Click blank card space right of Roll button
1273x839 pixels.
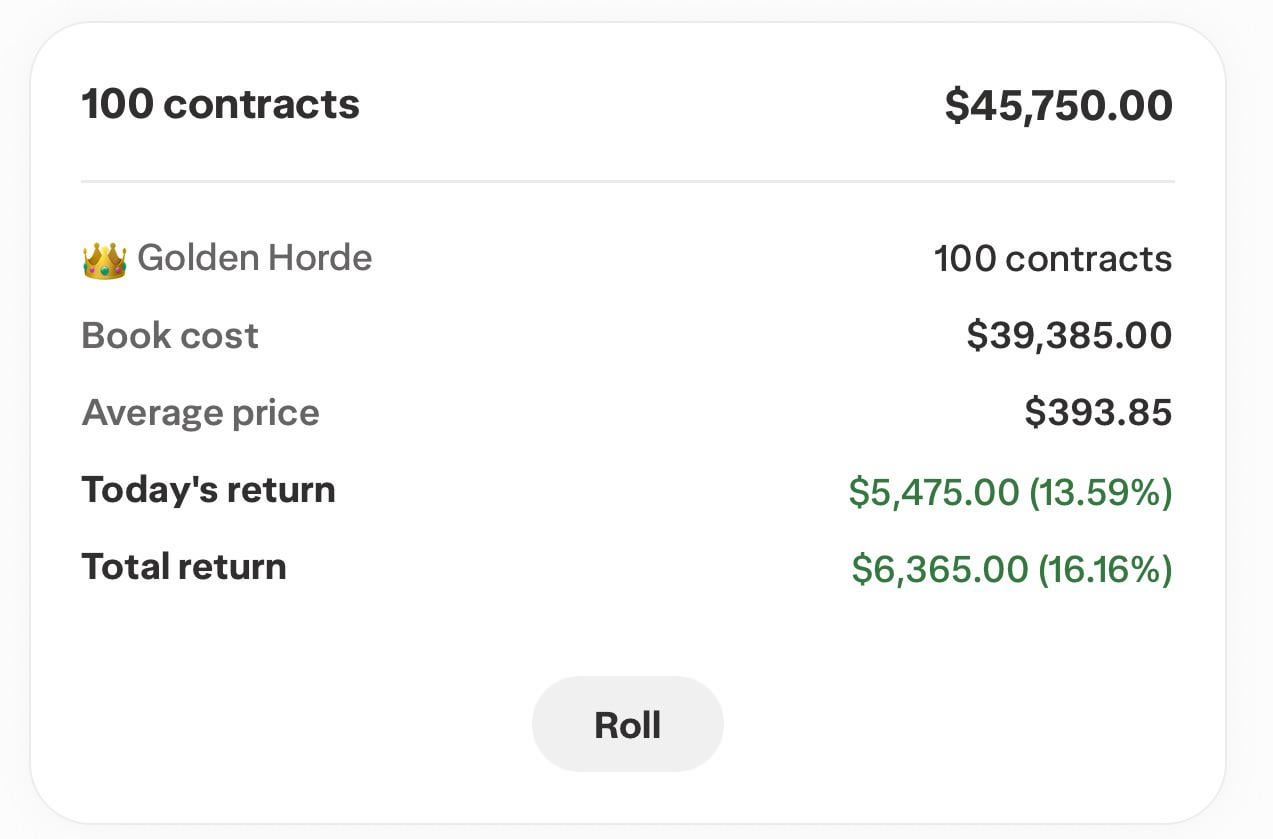[x=950, y=724]
